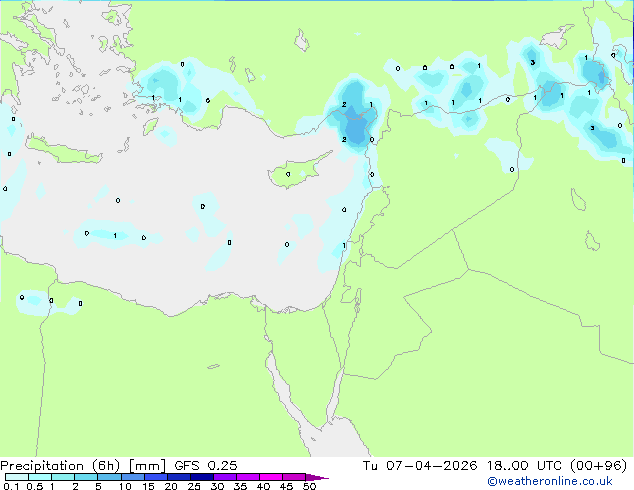Screen dimensions: 634x490
Task: Click the '0.1' legend scale label
Action: [11, 486]
